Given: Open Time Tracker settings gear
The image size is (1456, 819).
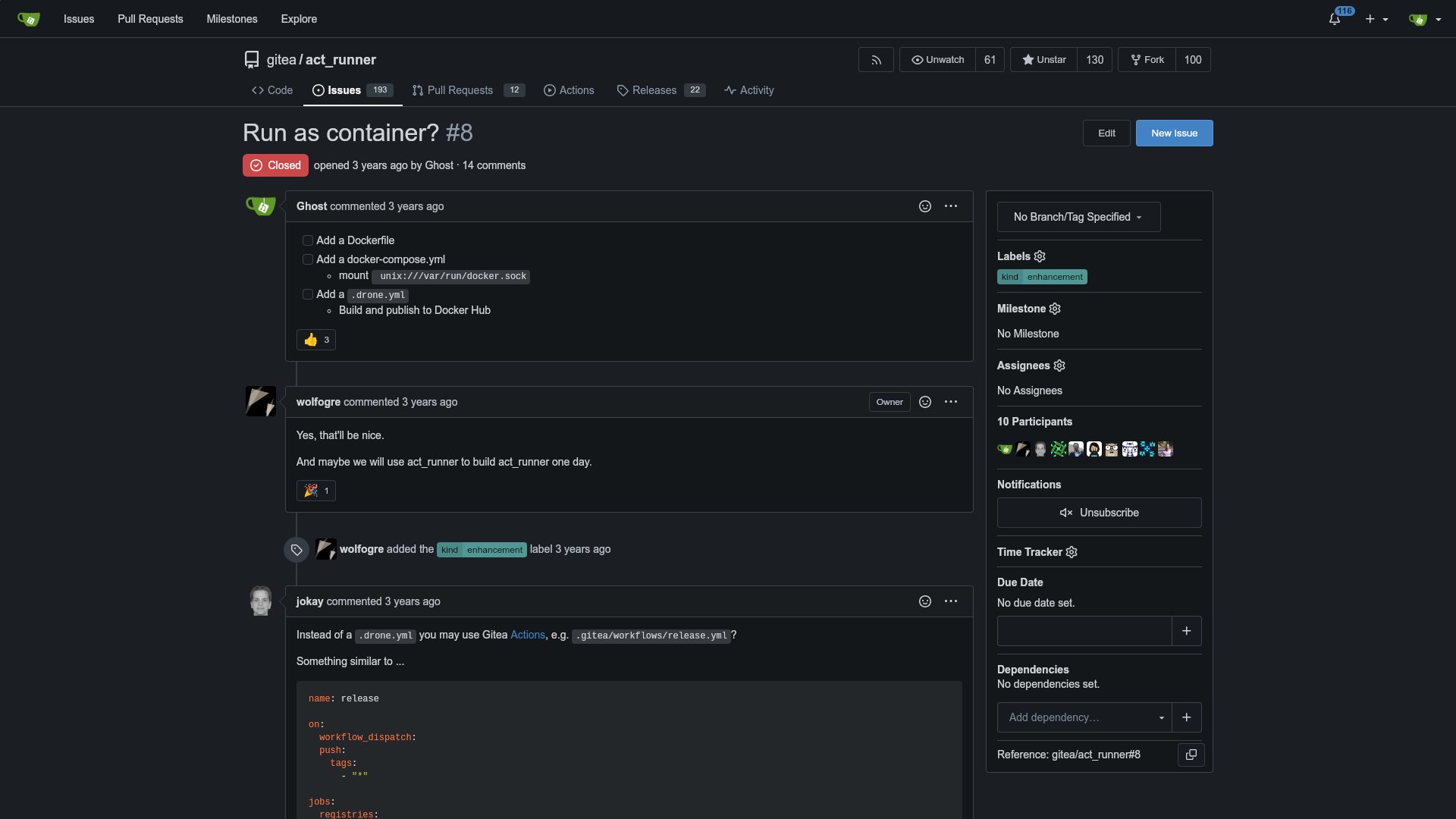Looking at the screenshot, I should pos(1072,552).
